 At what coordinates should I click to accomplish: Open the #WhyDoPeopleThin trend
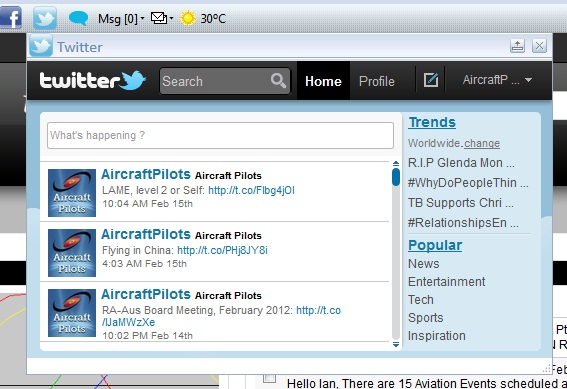coord(468,183)
